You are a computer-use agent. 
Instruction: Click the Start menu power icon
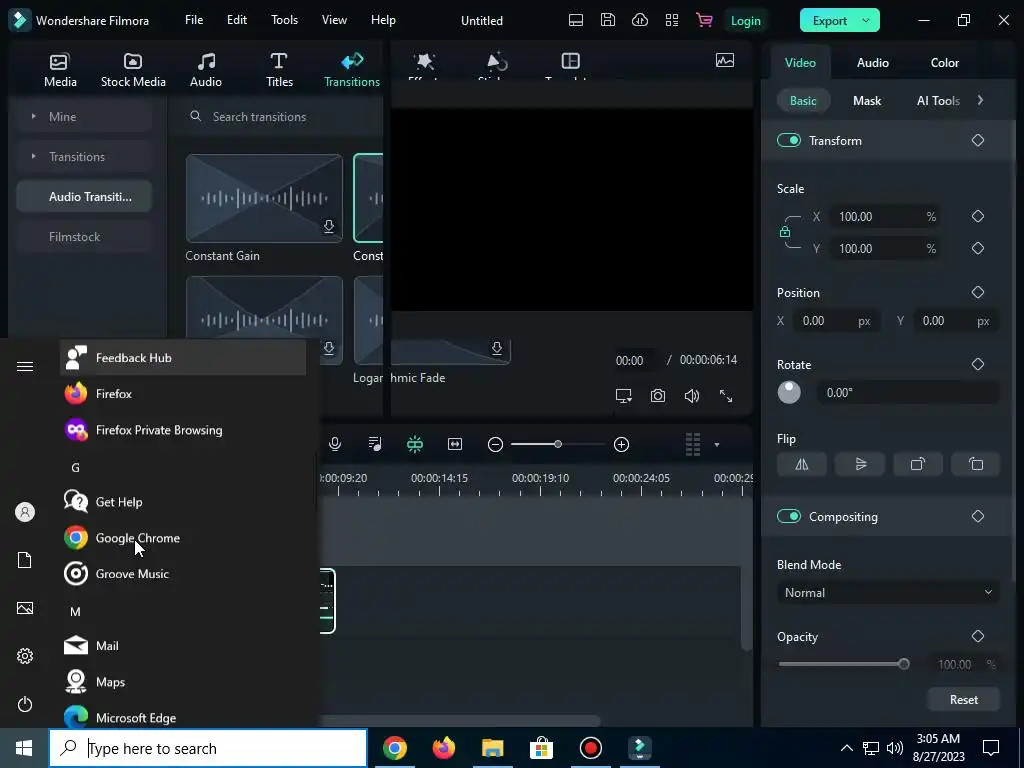[25, 704]
